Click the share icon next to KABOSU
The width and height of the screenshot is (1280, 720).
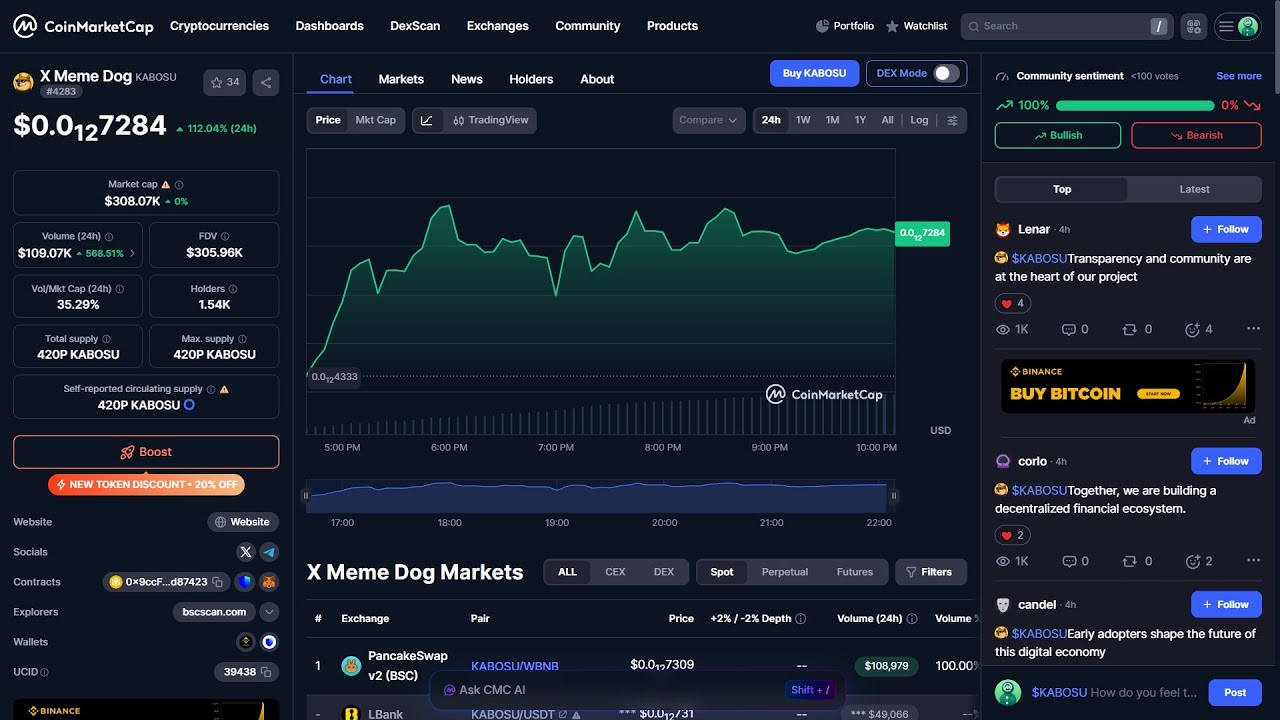click(266, 82)
